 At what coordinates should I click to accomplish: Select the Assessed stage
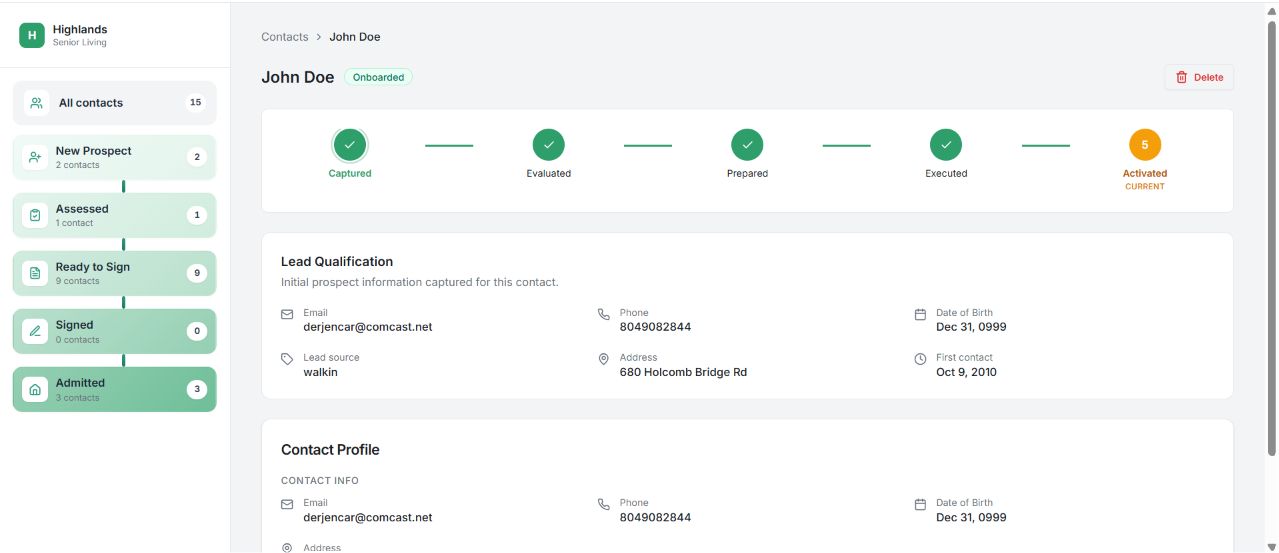[114, 215]
